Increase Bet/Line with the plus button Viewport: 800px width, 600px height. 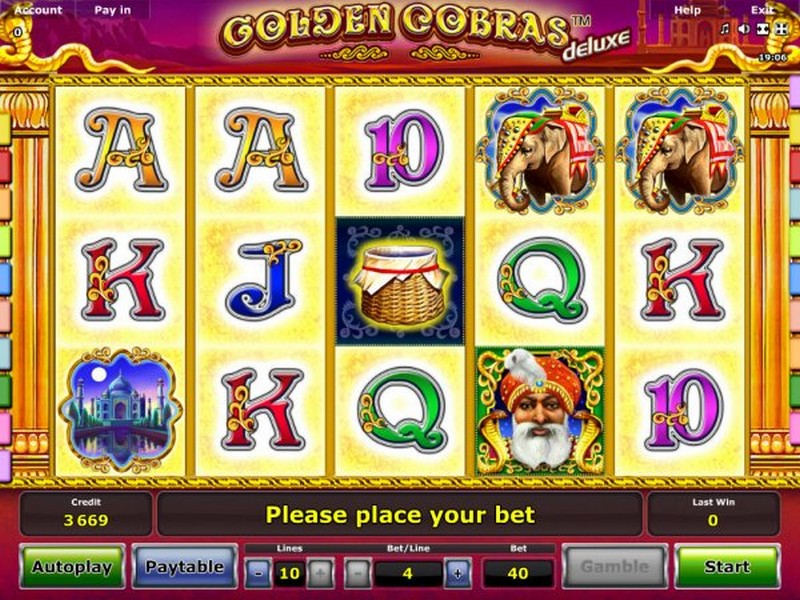[x=458, y=573]
